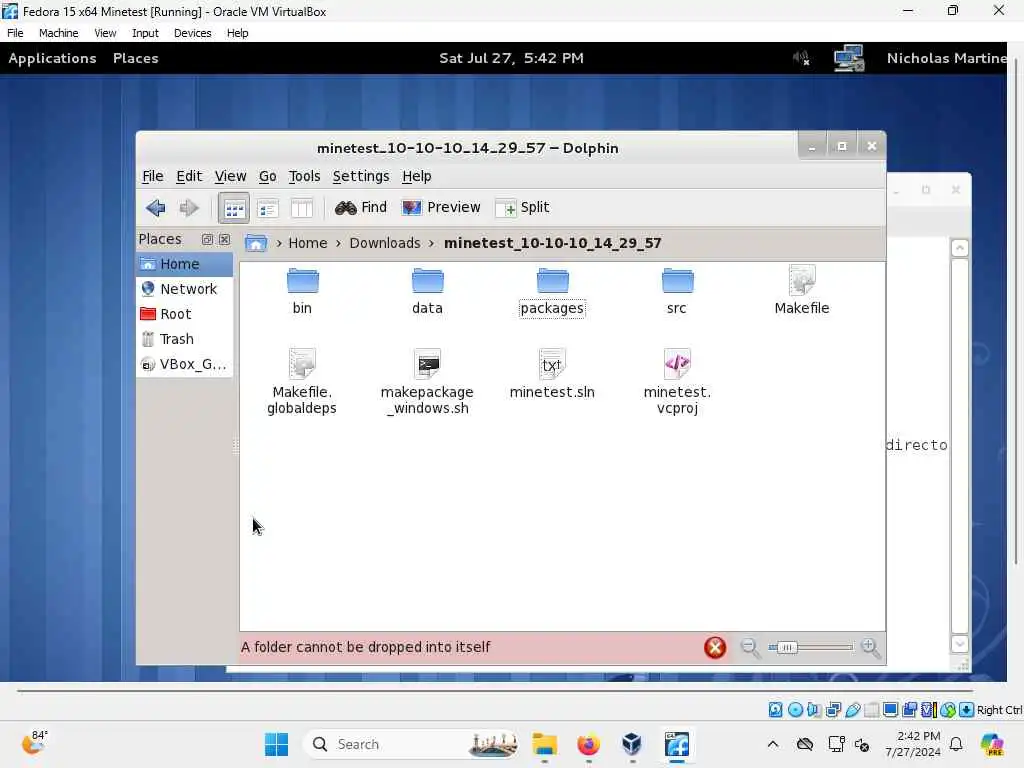Viewport: 1024px width, 768px height.
Task: Select minetest.sln file
Action: pos(552,374)
